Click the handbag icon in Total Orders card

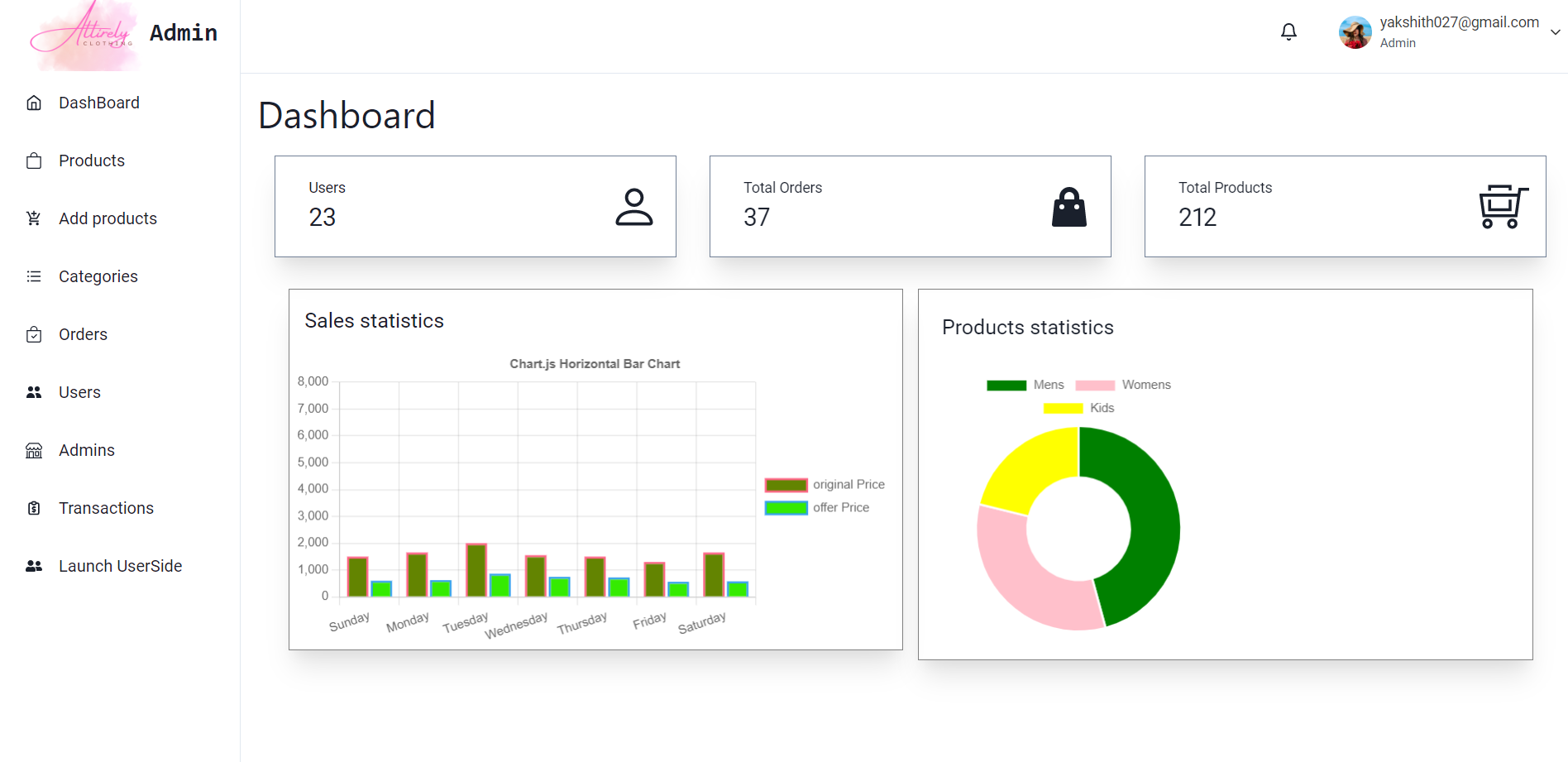pos(1069,207)
